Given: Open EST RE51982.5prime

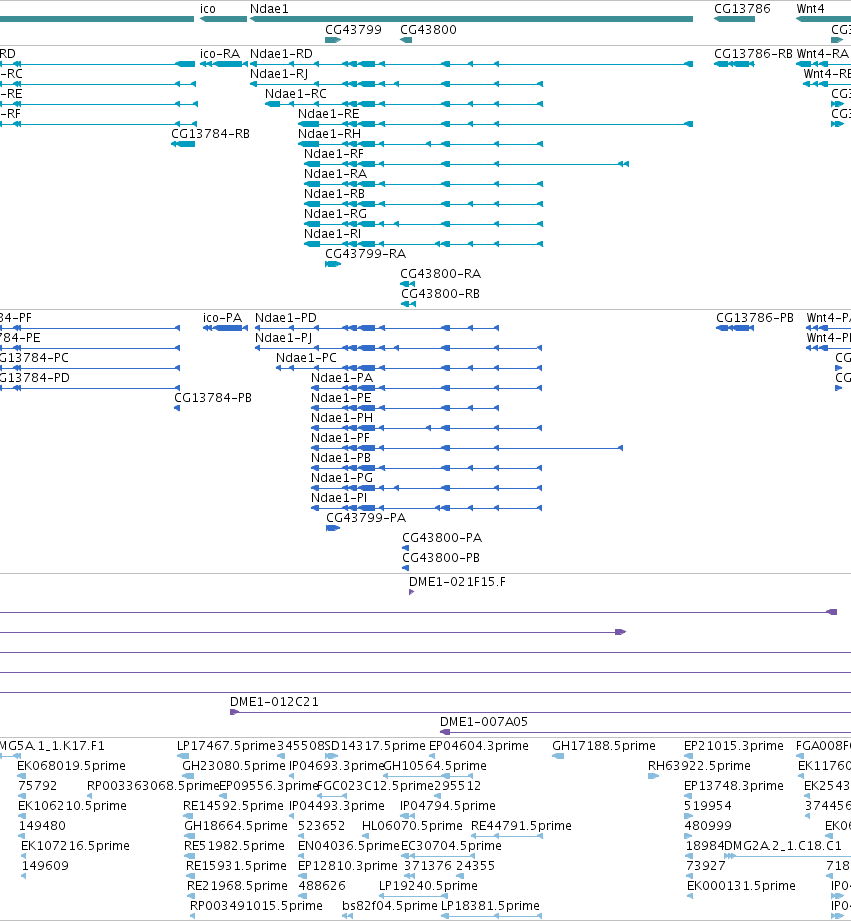Looking at the screenshot, I should pos(234,846).
